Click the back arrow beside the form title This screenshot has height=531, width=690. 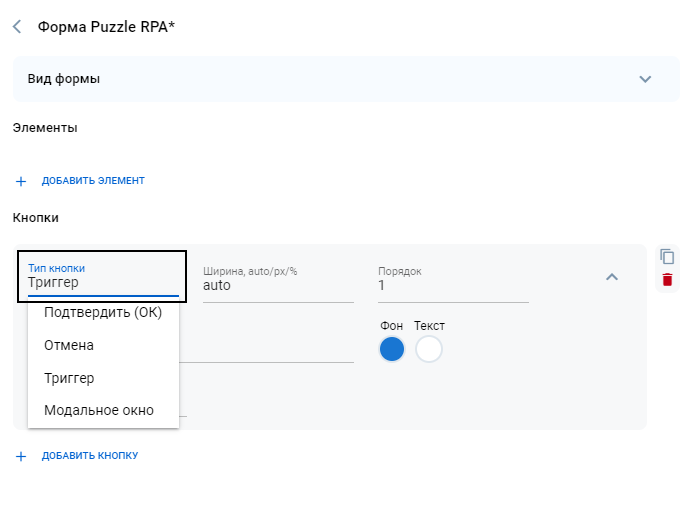(17, 27)
